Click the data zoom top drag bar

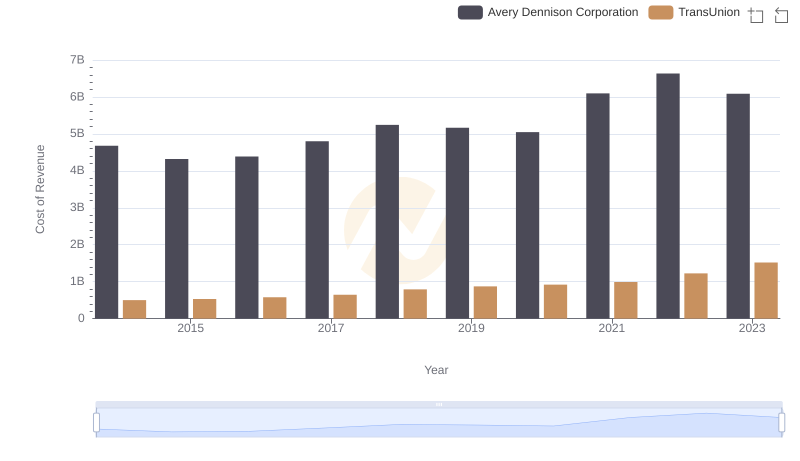[x=439, y=404]
